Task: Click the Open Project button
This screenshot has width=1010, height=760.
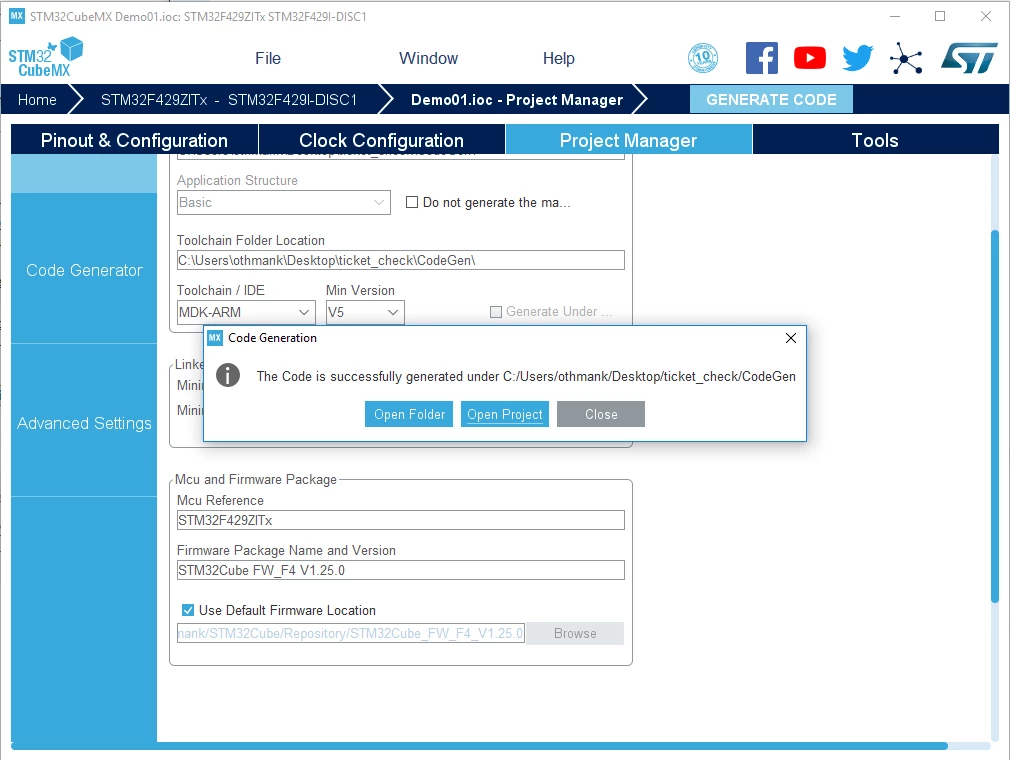Action: tap(505, 414)
